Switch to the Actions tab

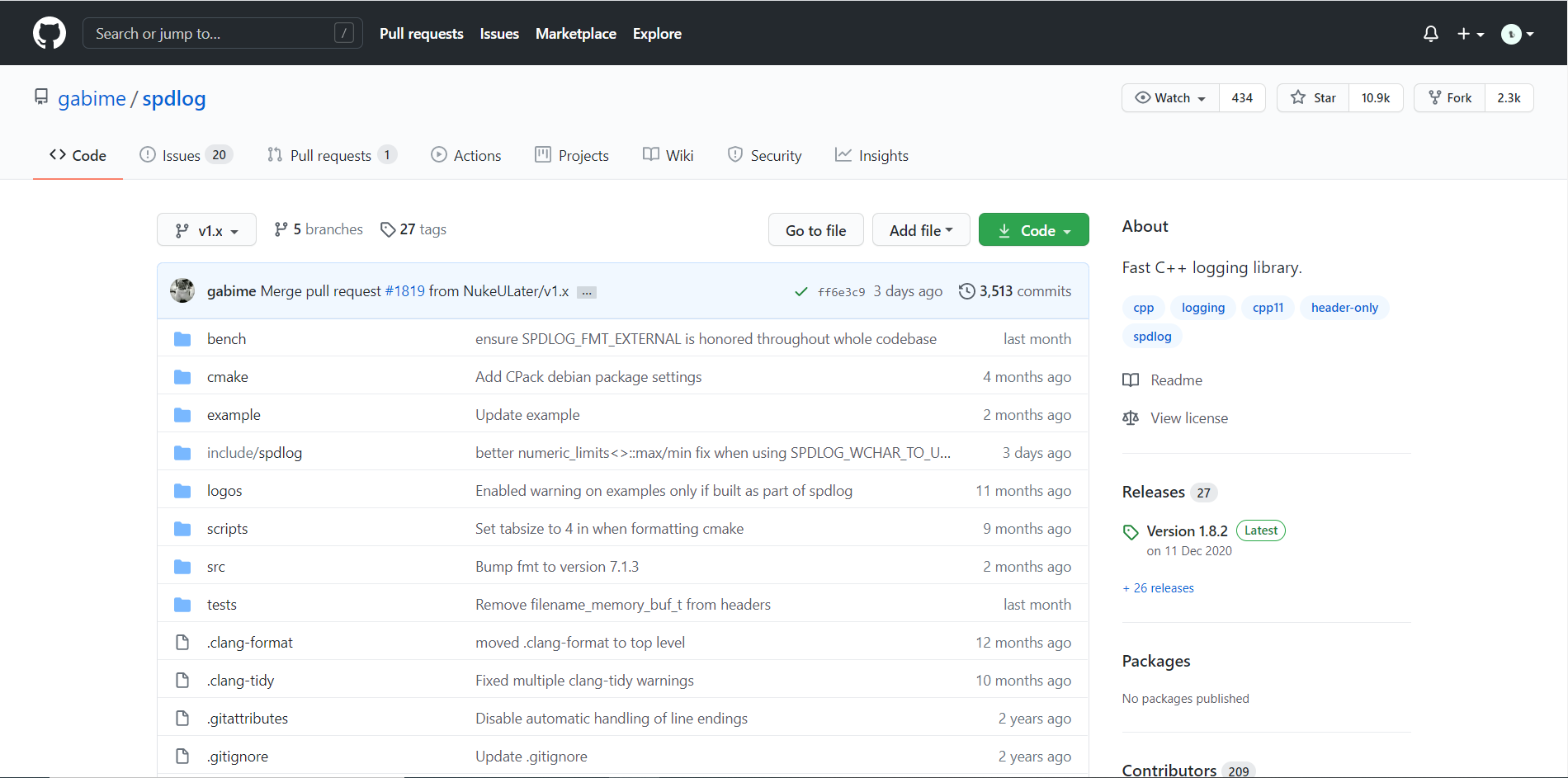pyautogui.click(x=465, y=155)
